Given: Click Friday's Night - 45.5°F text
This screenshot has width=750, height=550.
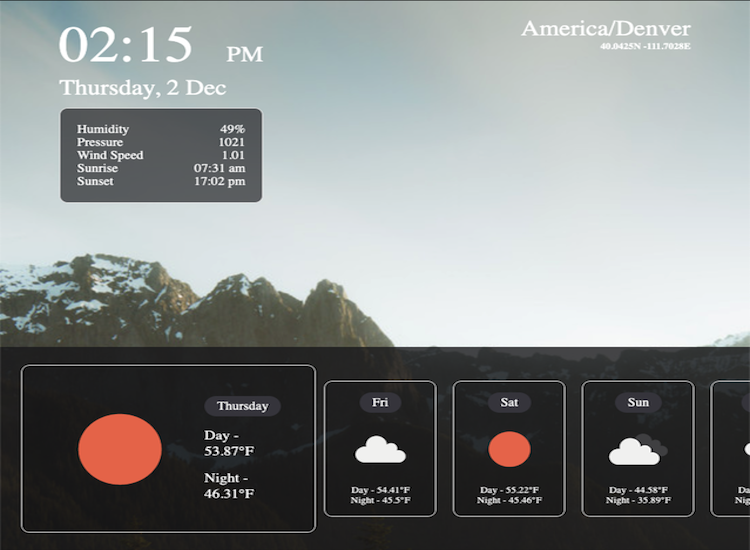Looking at the screenshot, I should point(380,500).
